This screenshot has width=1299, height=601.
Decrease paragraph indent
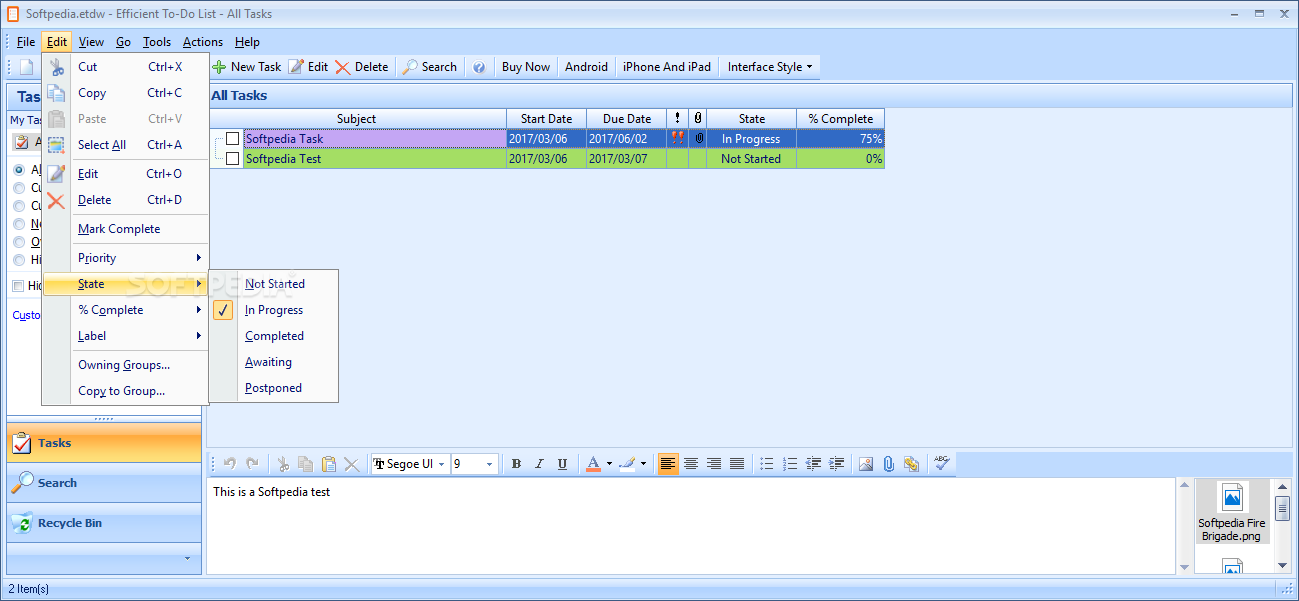(813, 464)
